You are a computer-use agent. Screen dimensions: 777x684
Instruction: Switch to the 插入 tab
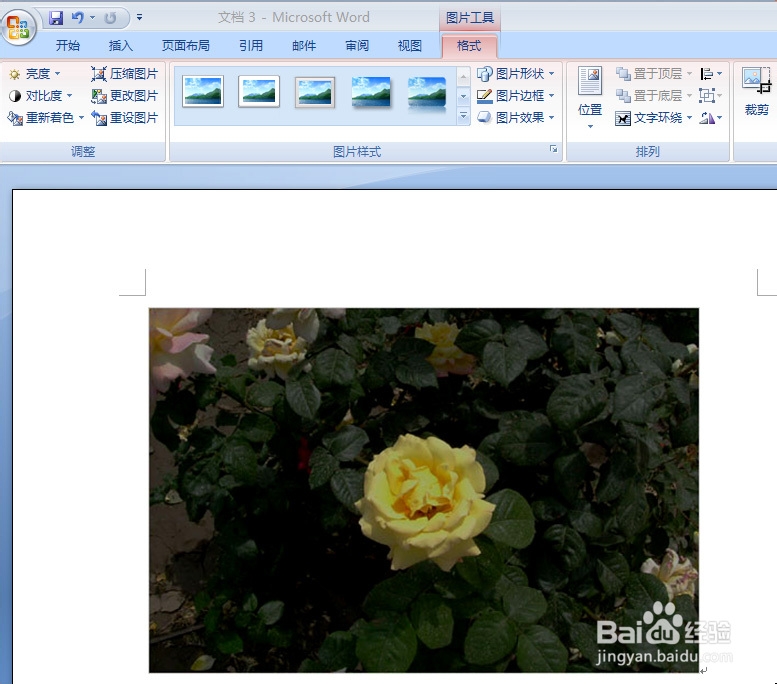pos(121,46)
